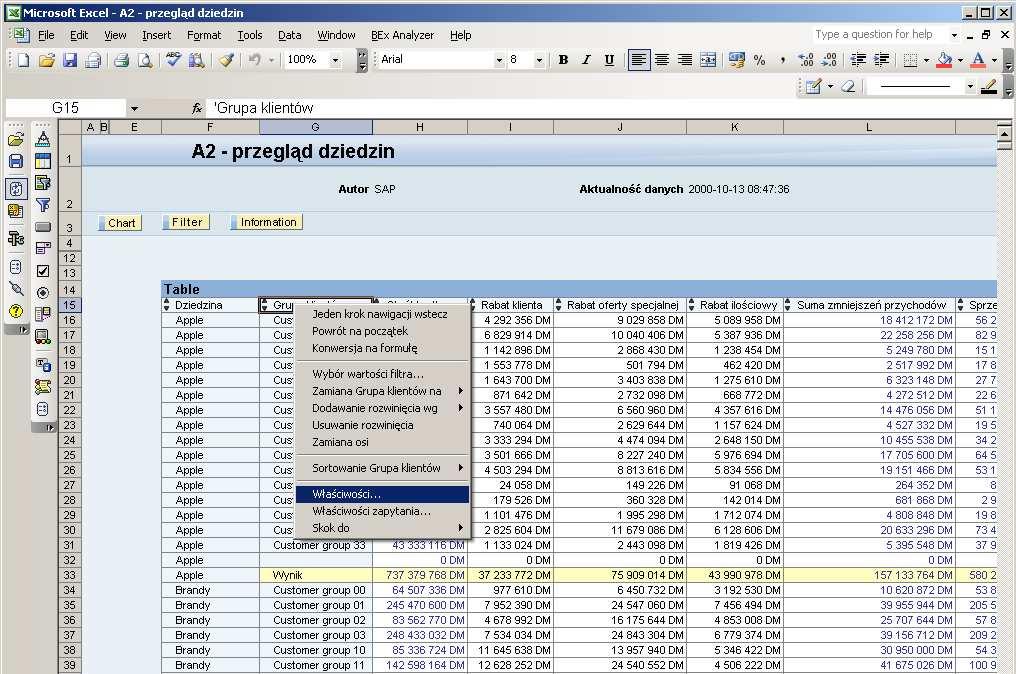Insert radio button group design item

point(43,293)
